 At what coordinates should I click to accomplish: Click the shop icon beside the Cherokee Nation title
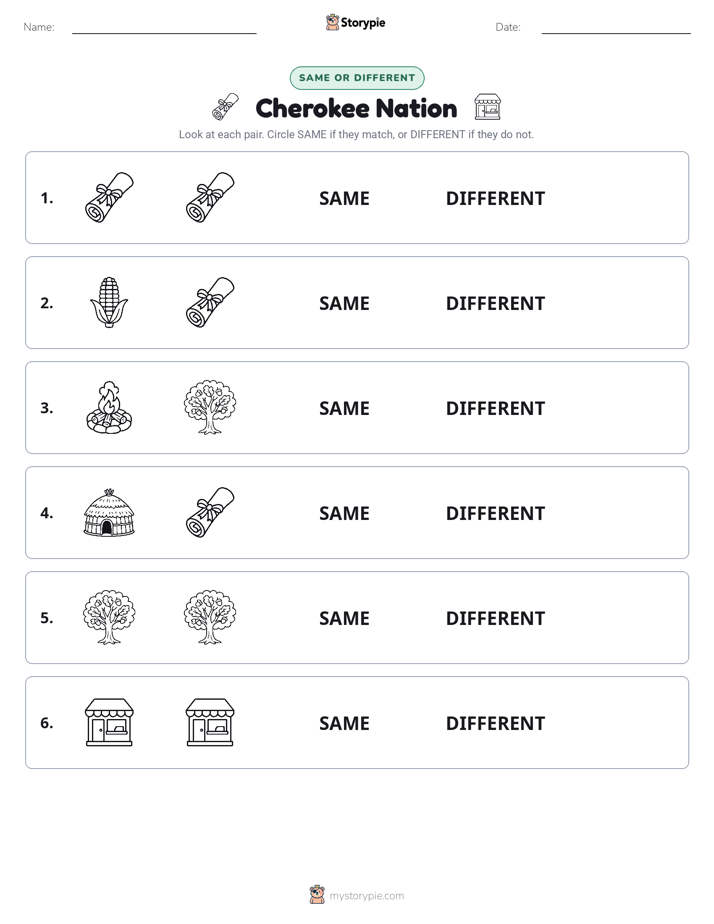click(x=487, y=107)
